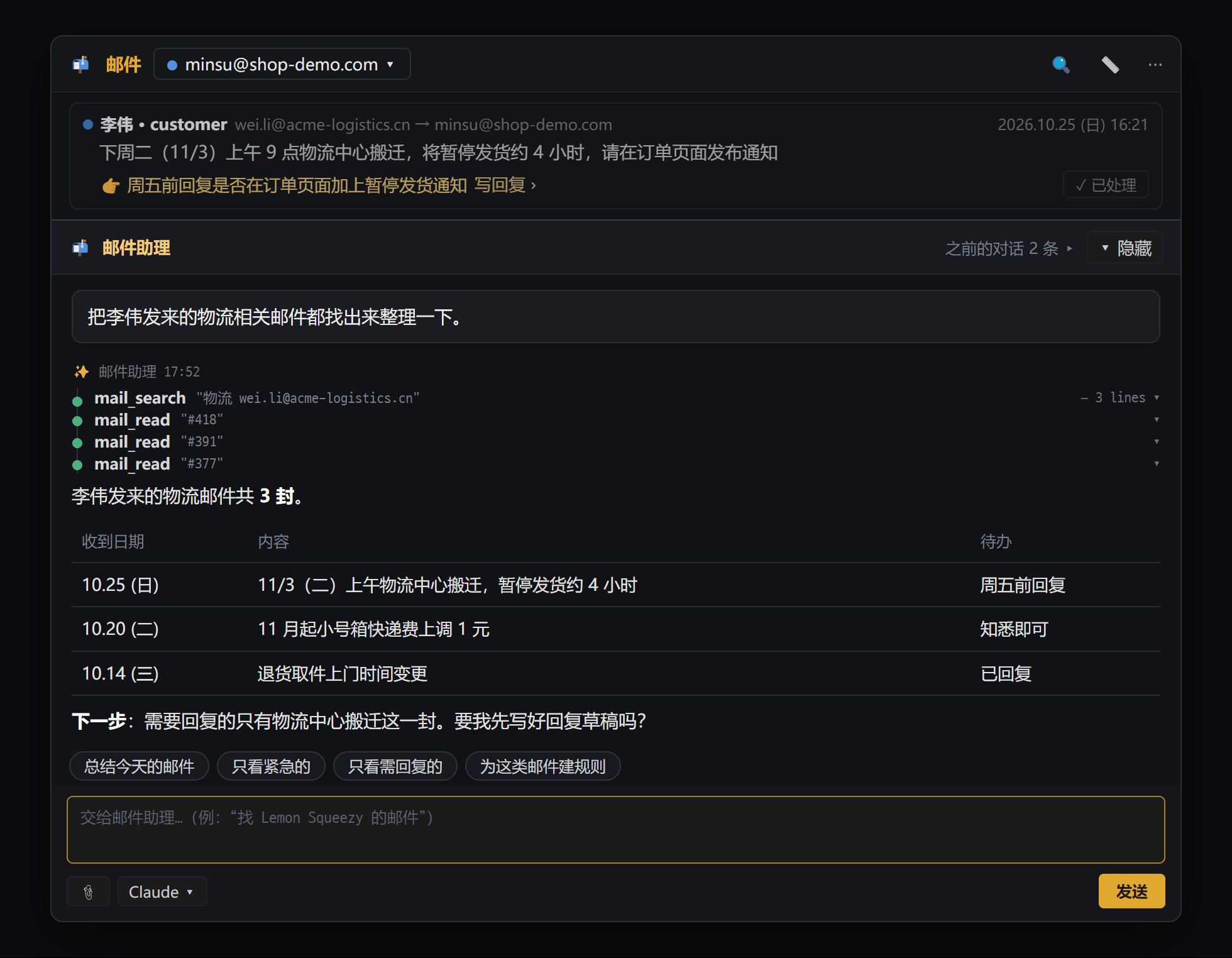Open the three-dots more menu
1232x958 pixels.
click(1155, 64)
